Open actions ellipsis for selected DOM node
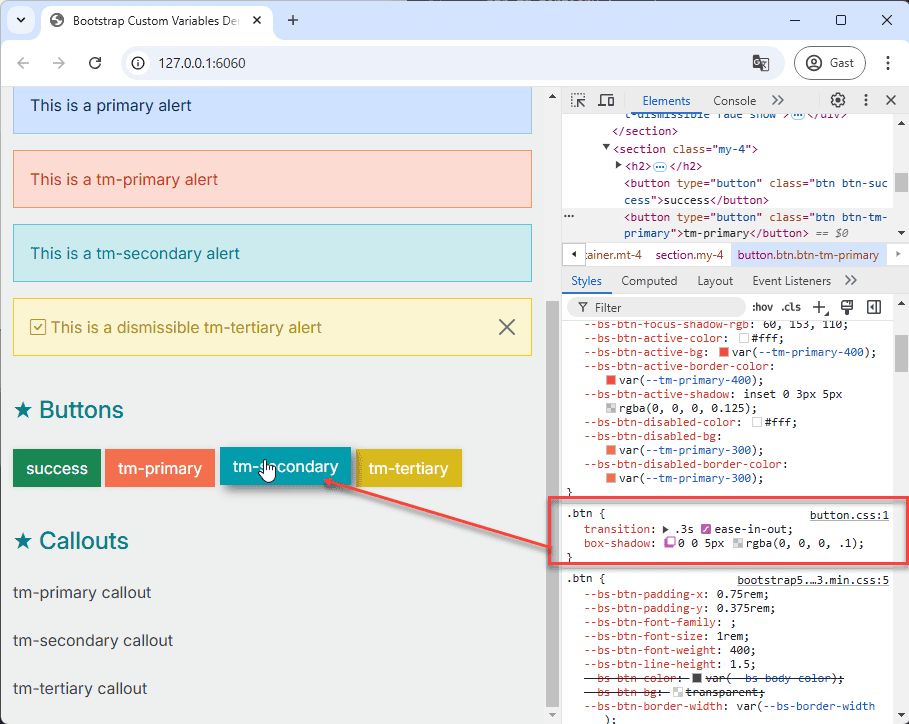Image resolution: width=909 pixels, height=724 pixels. [x=569, y=216]
